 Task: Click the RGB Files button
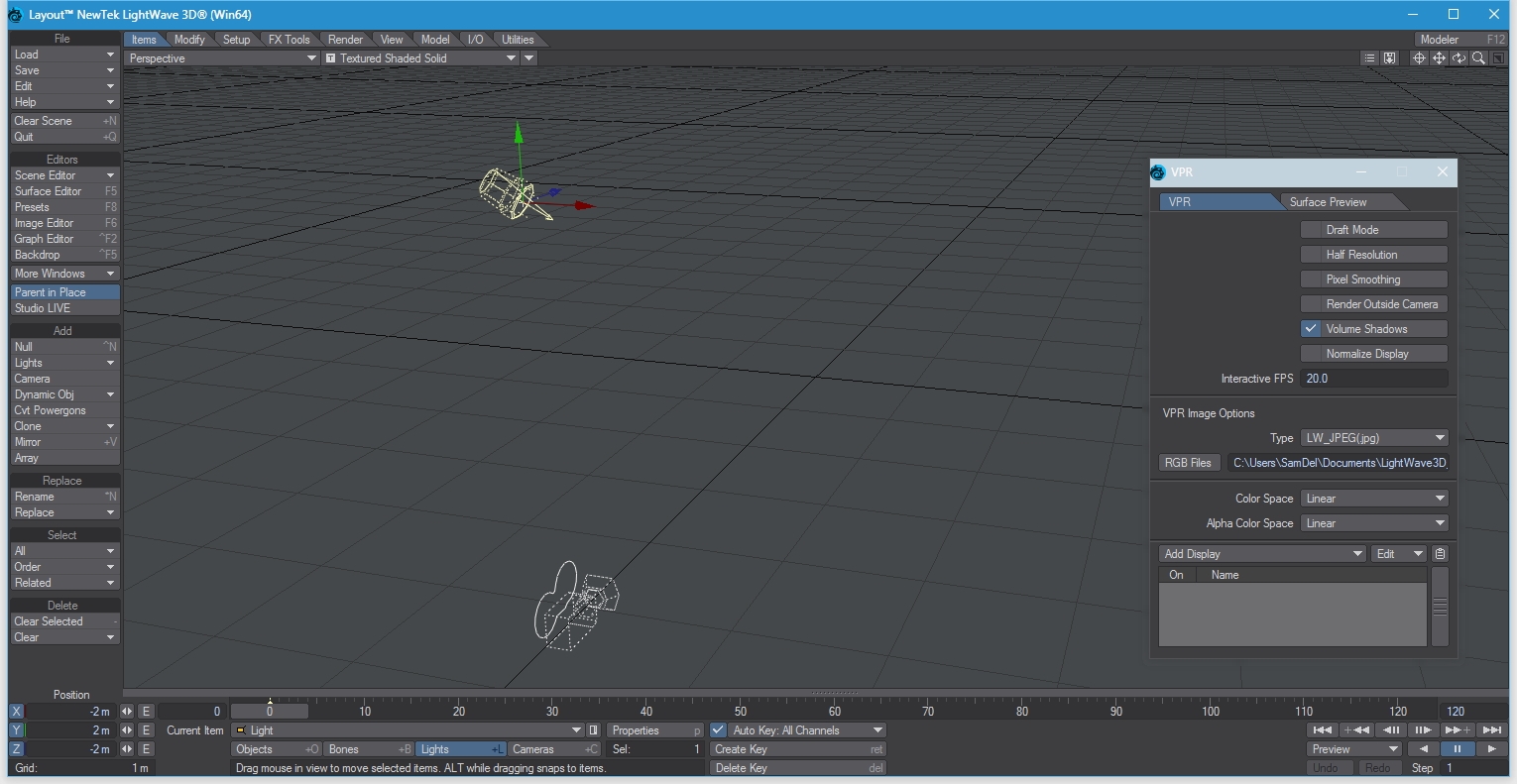(x=1189, y=463)
